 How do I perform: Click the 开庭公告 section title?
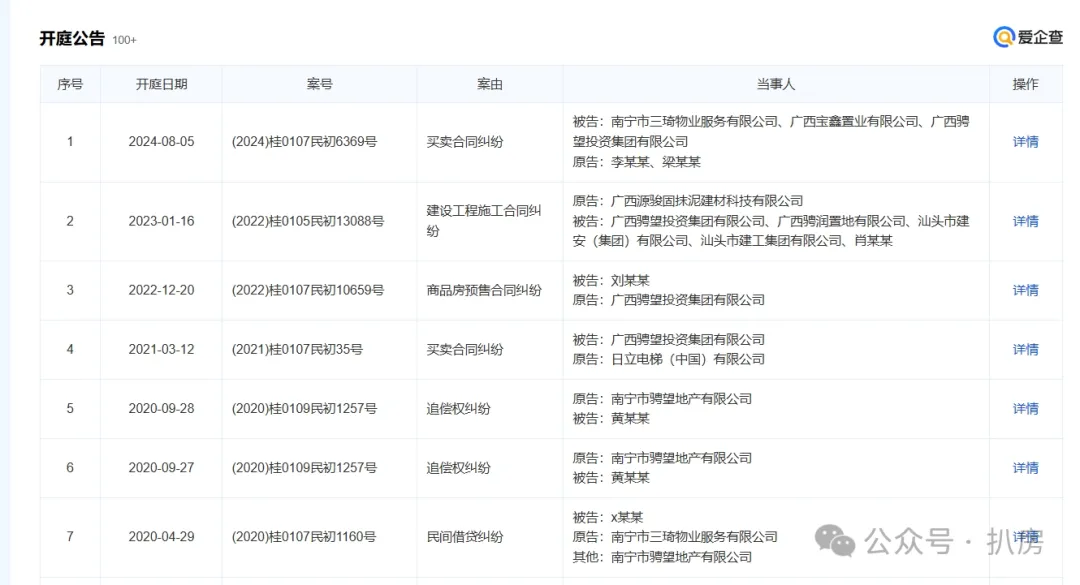72,39
